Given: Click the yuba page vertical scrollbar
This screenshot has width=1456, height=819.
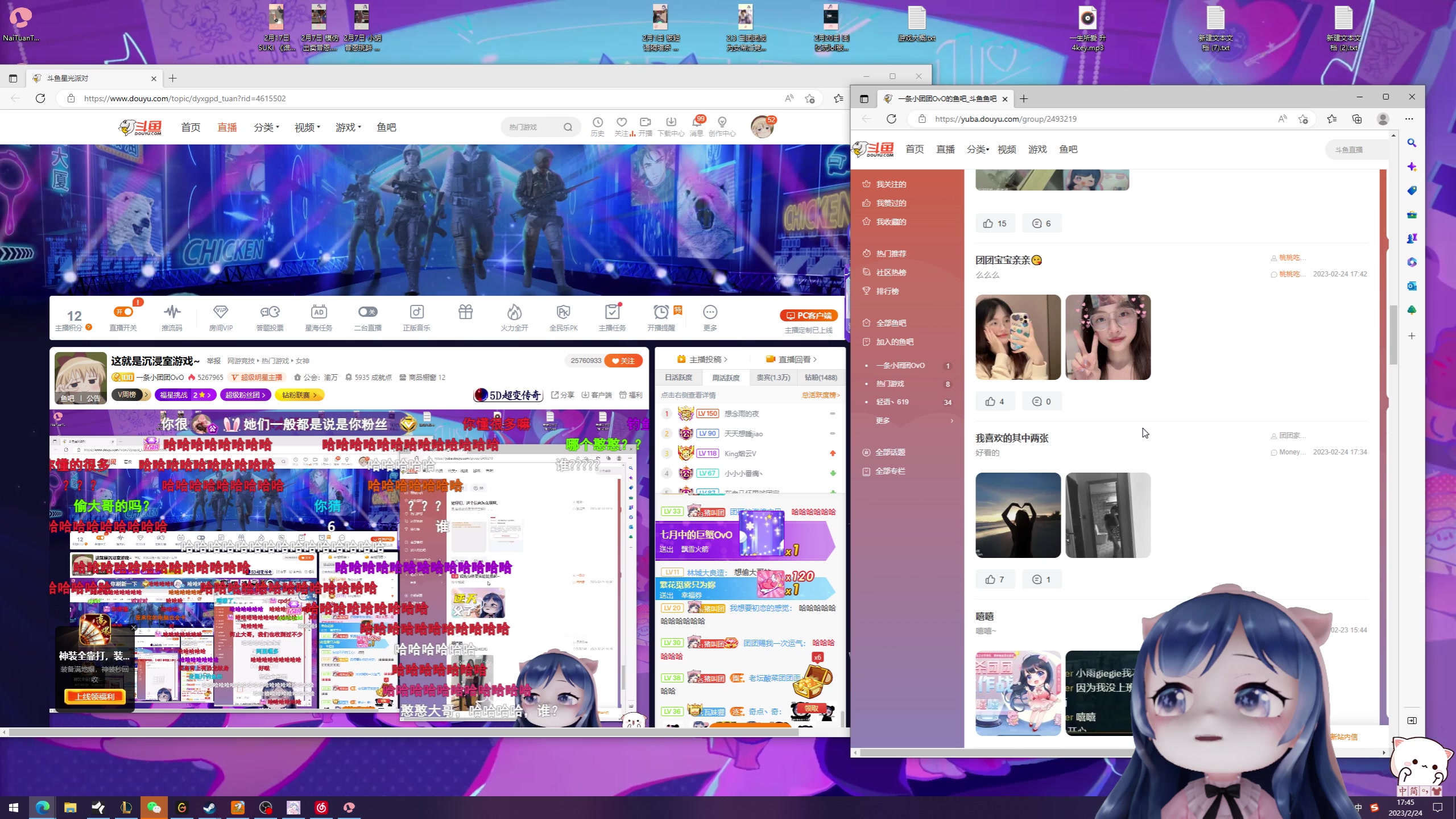Looking at the screenshot, I should pyautogui.click(x=1393, y=336).
